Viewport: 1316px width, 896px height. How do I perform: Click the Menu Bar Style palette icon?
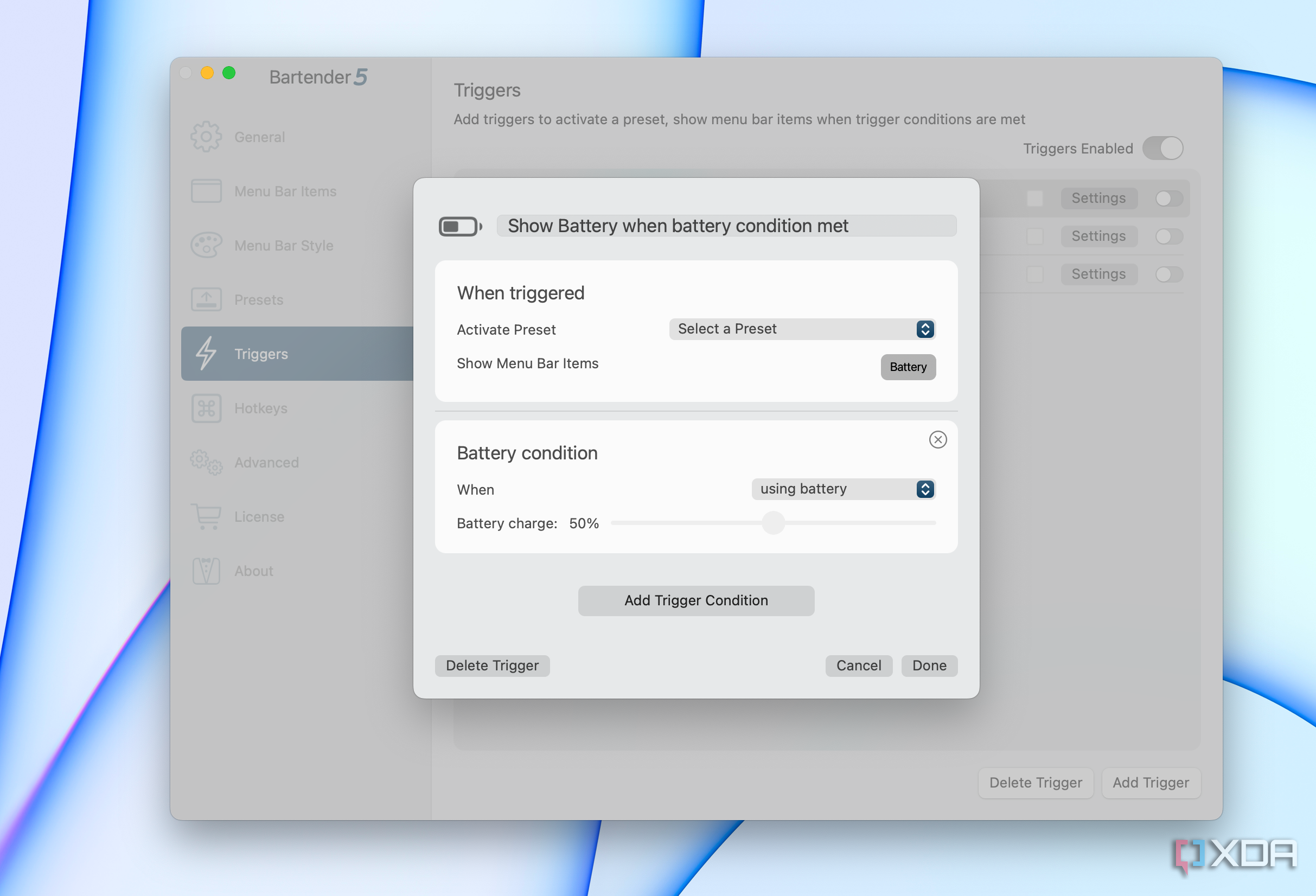point(206,245)
